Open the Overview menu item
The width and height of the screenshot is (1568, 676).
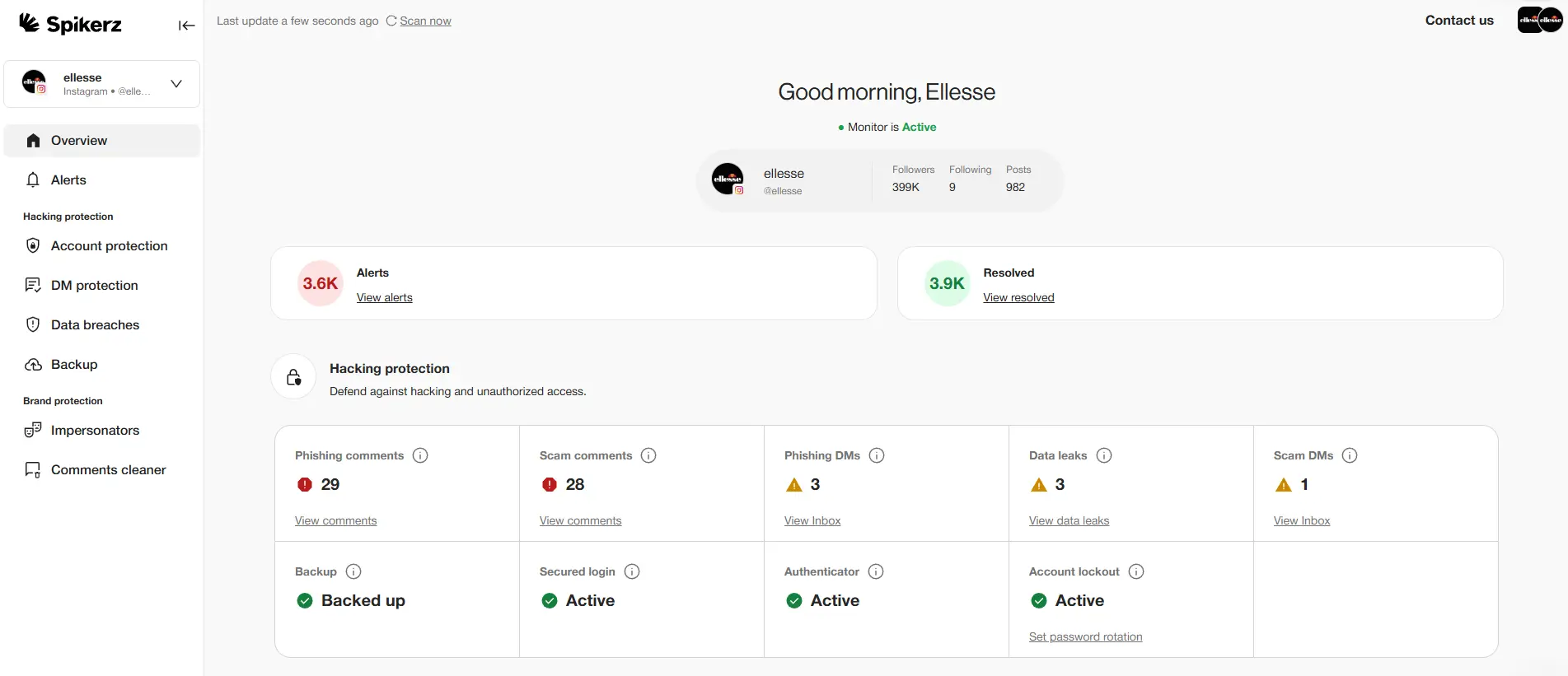click(102, 141)
